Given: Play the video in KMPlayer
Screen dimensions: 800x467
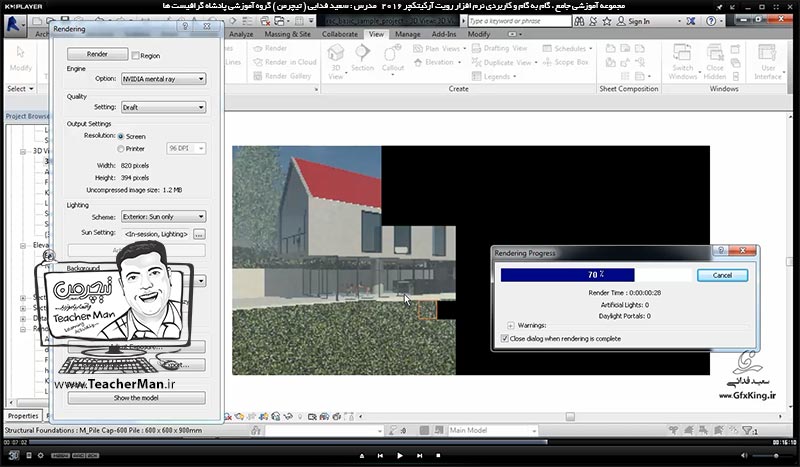Looking at the screenshot, I should 399,456.
